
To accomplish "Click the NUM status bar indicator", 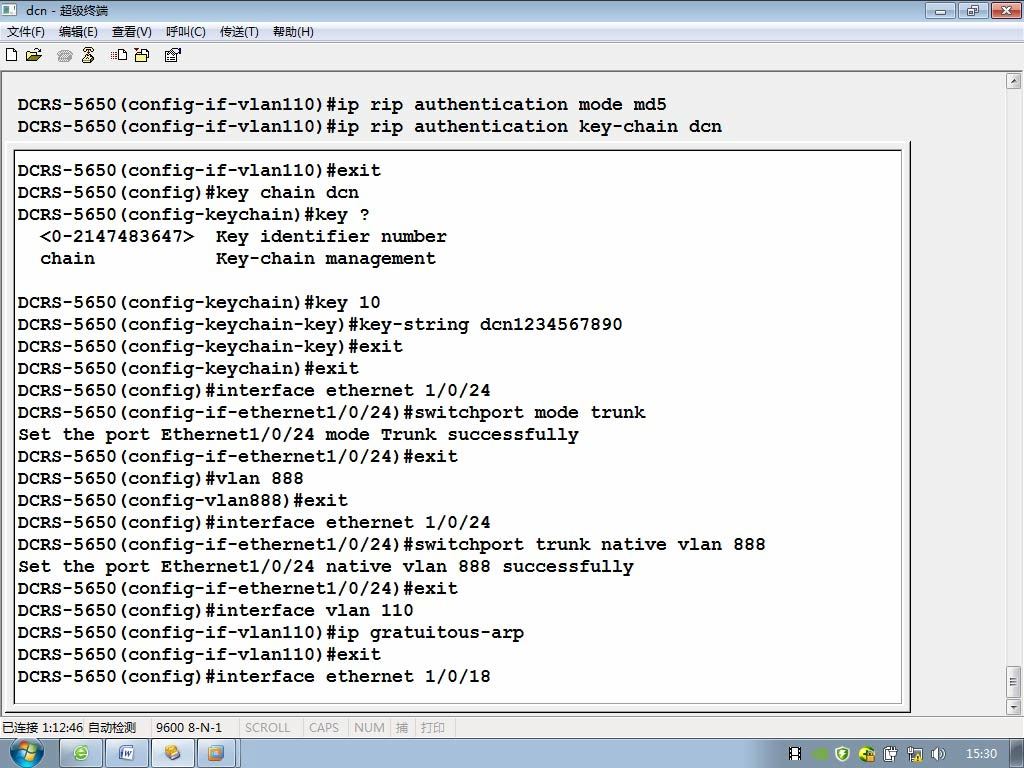I will coord(369,728).
